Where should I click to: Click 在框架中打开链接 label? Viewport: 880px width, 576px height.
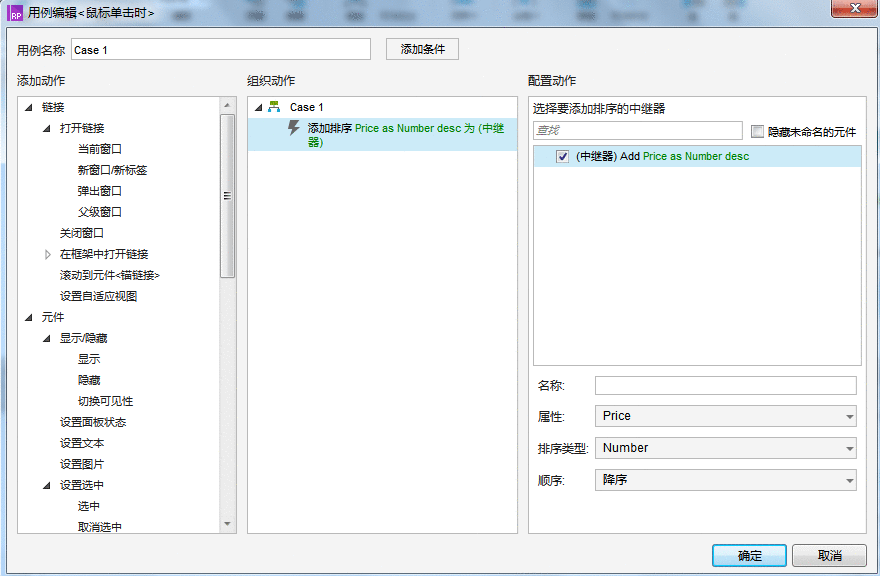104,254
